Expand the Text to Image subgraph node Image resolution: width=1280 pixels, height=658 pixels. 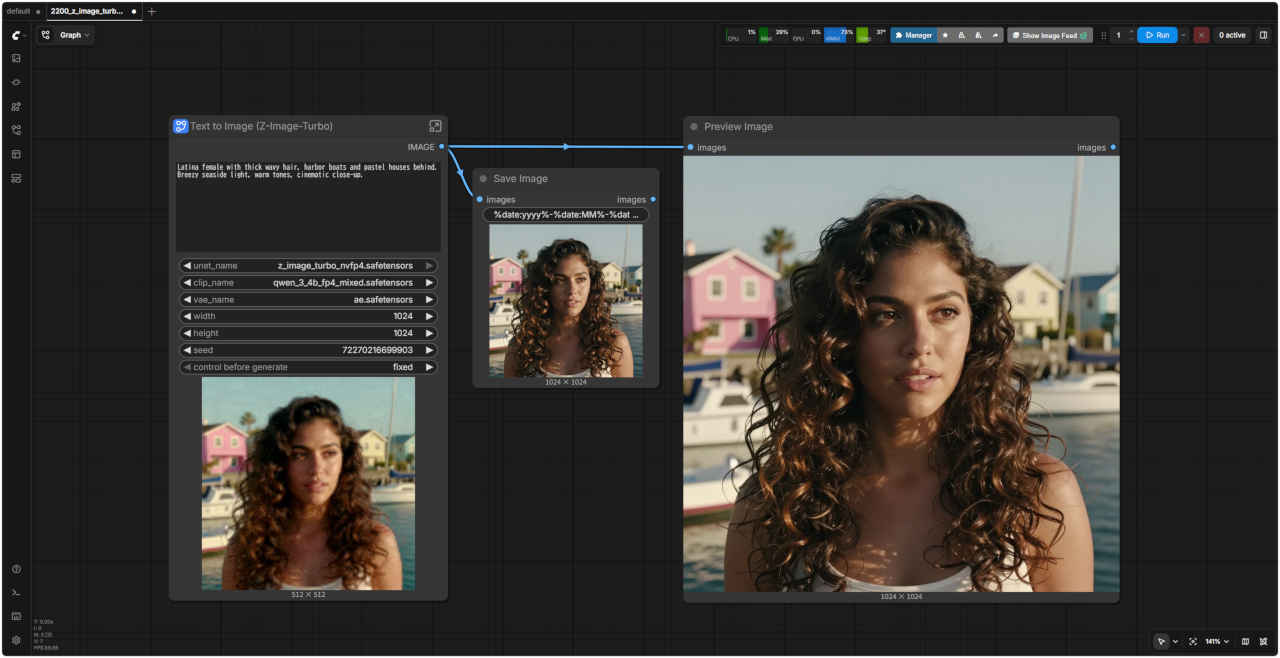[435, 126]
